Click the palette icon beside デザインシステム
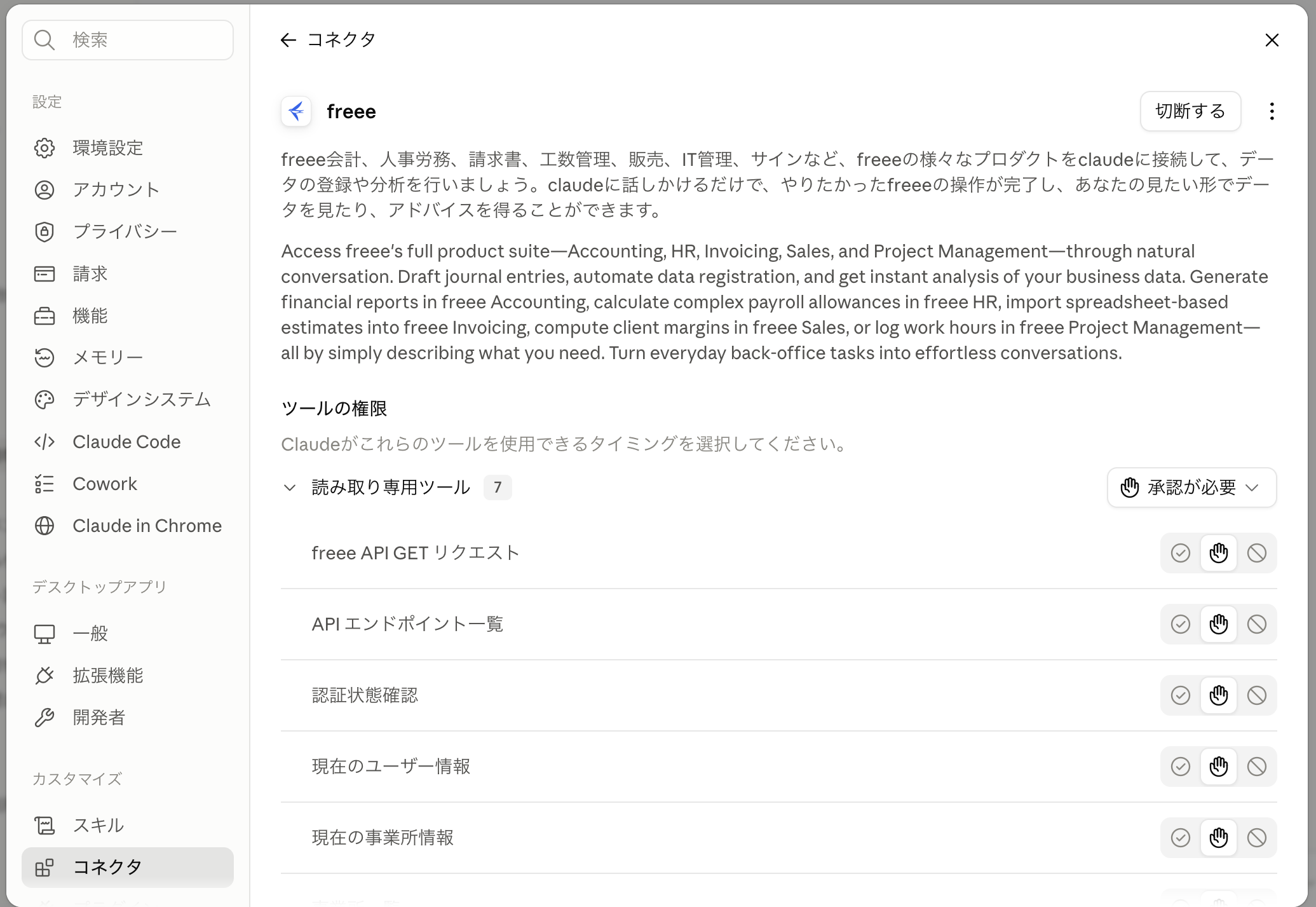 click(44, 400)
